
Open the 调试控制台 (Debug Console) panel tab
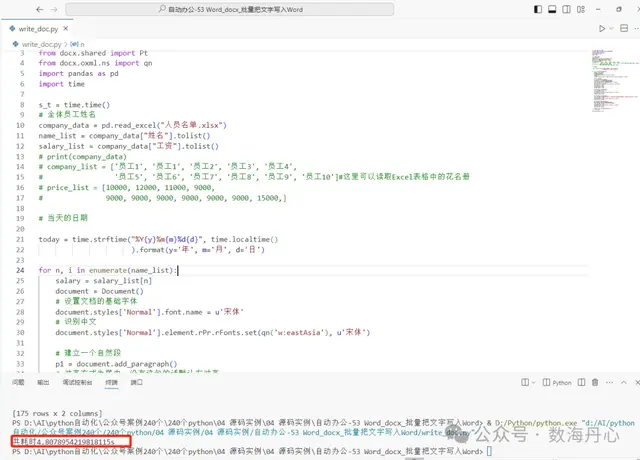(77, 382)
